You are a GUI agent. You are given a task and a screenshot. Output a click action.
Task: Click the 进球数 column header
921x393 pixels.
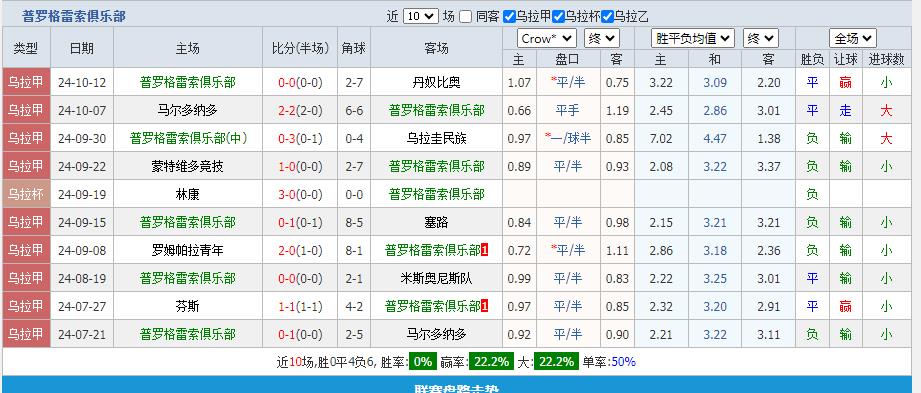[886, 59]
